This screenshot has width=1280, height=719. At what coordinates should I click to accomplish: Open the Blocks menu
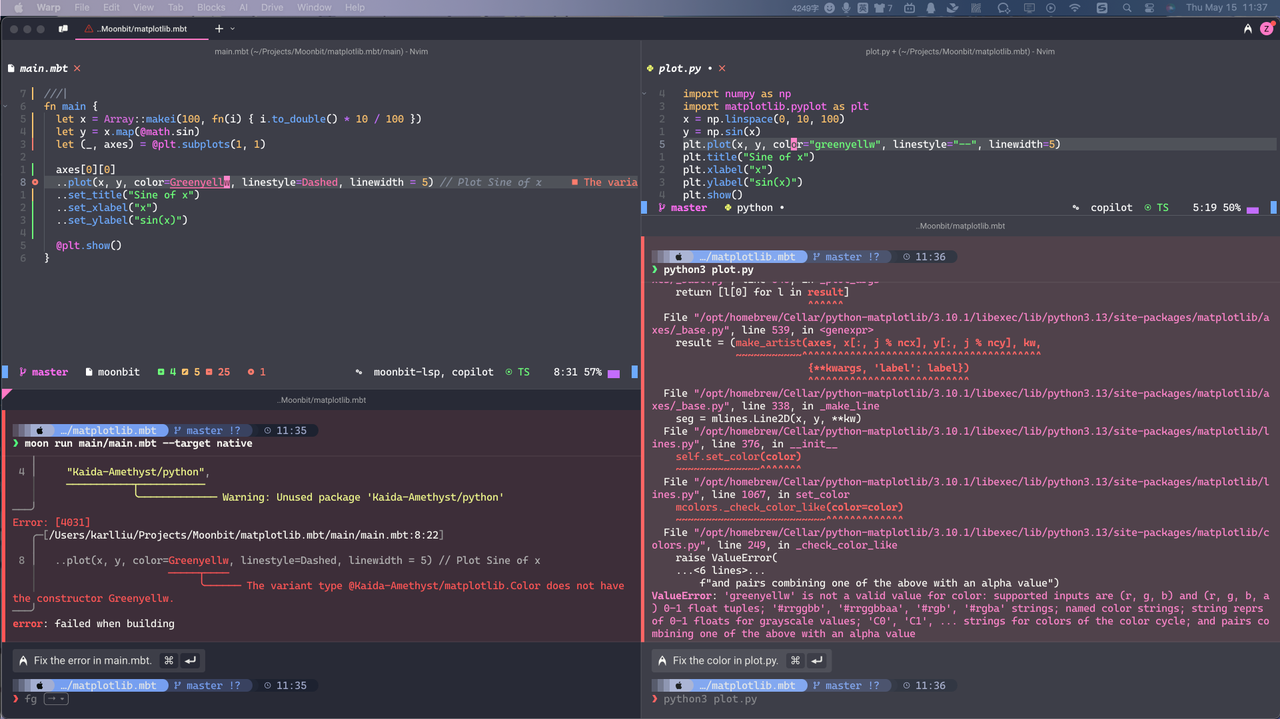(x=211, y=8)
